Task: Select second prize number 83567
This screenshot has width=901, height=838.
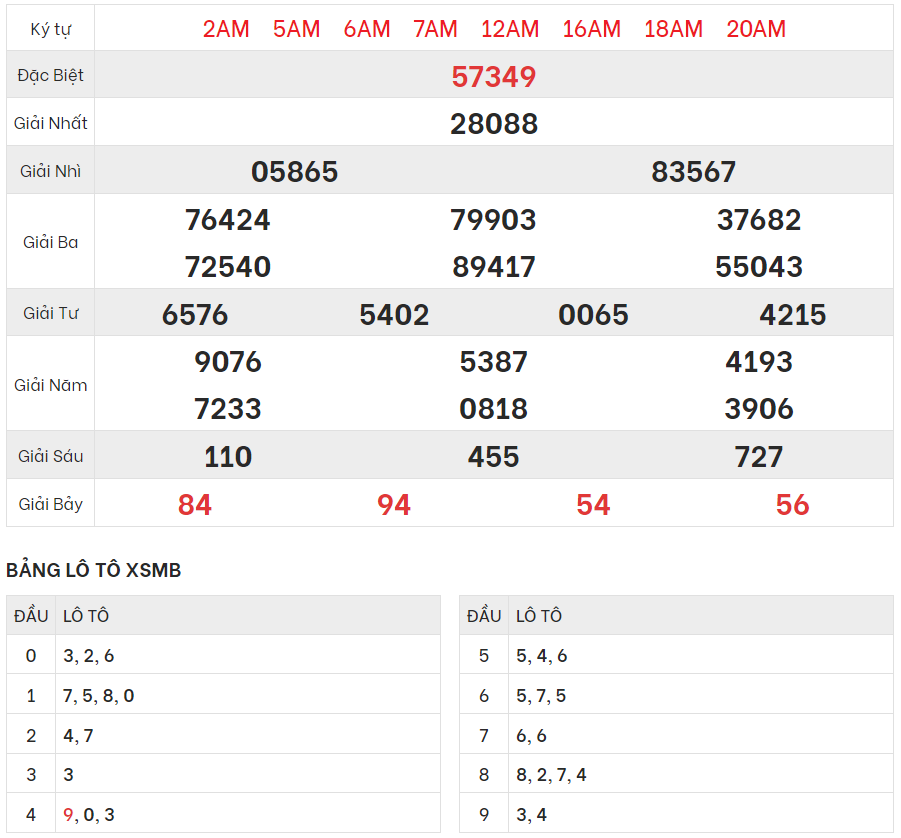Action: pos(694,172)
